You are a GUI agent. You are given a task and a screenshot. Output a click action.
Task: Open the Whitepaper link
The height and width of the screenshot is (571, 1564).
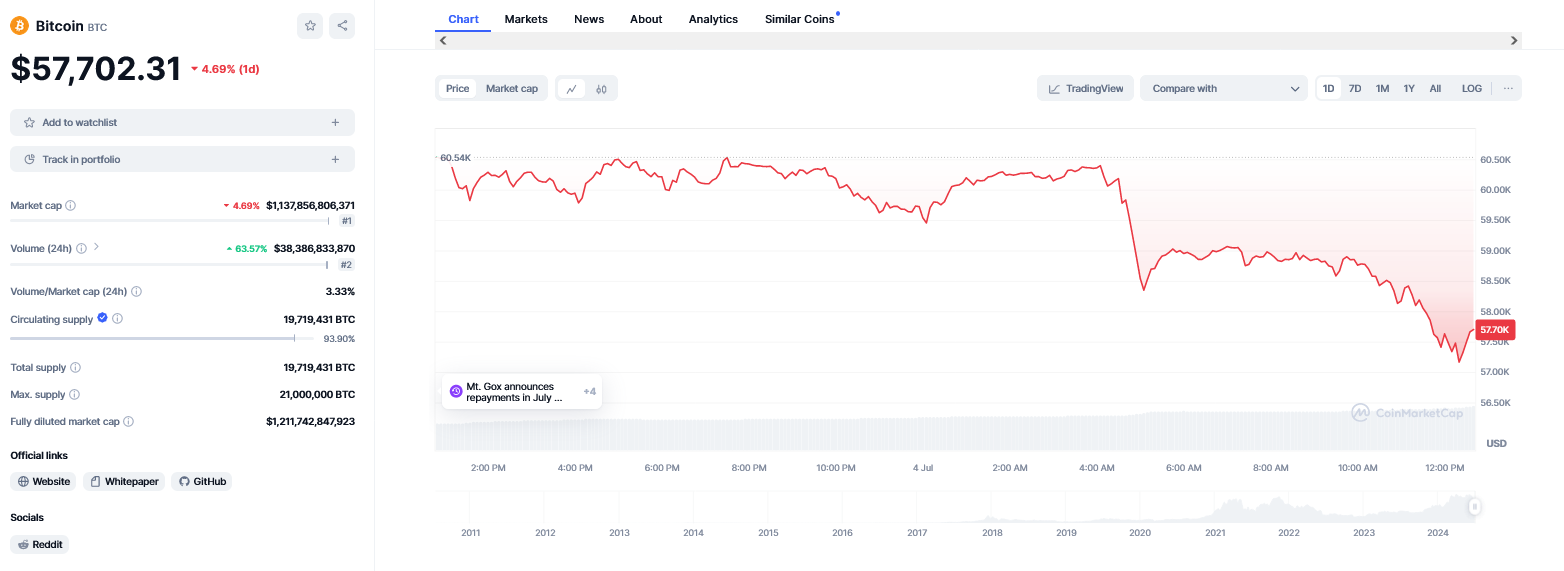click(124, 482)
